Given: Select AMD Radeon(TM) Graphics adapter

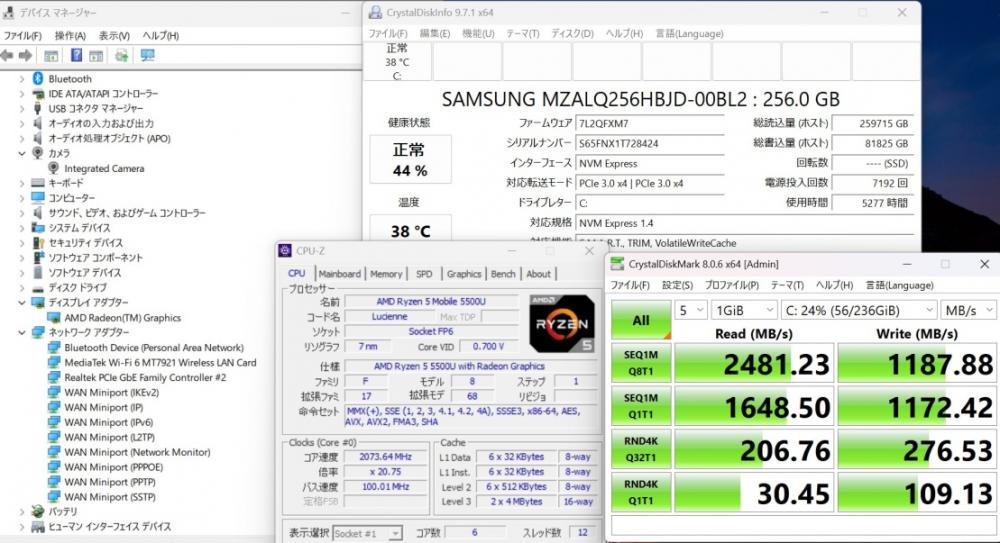Looking at the screenshot, I should click(x=122, y=318).
